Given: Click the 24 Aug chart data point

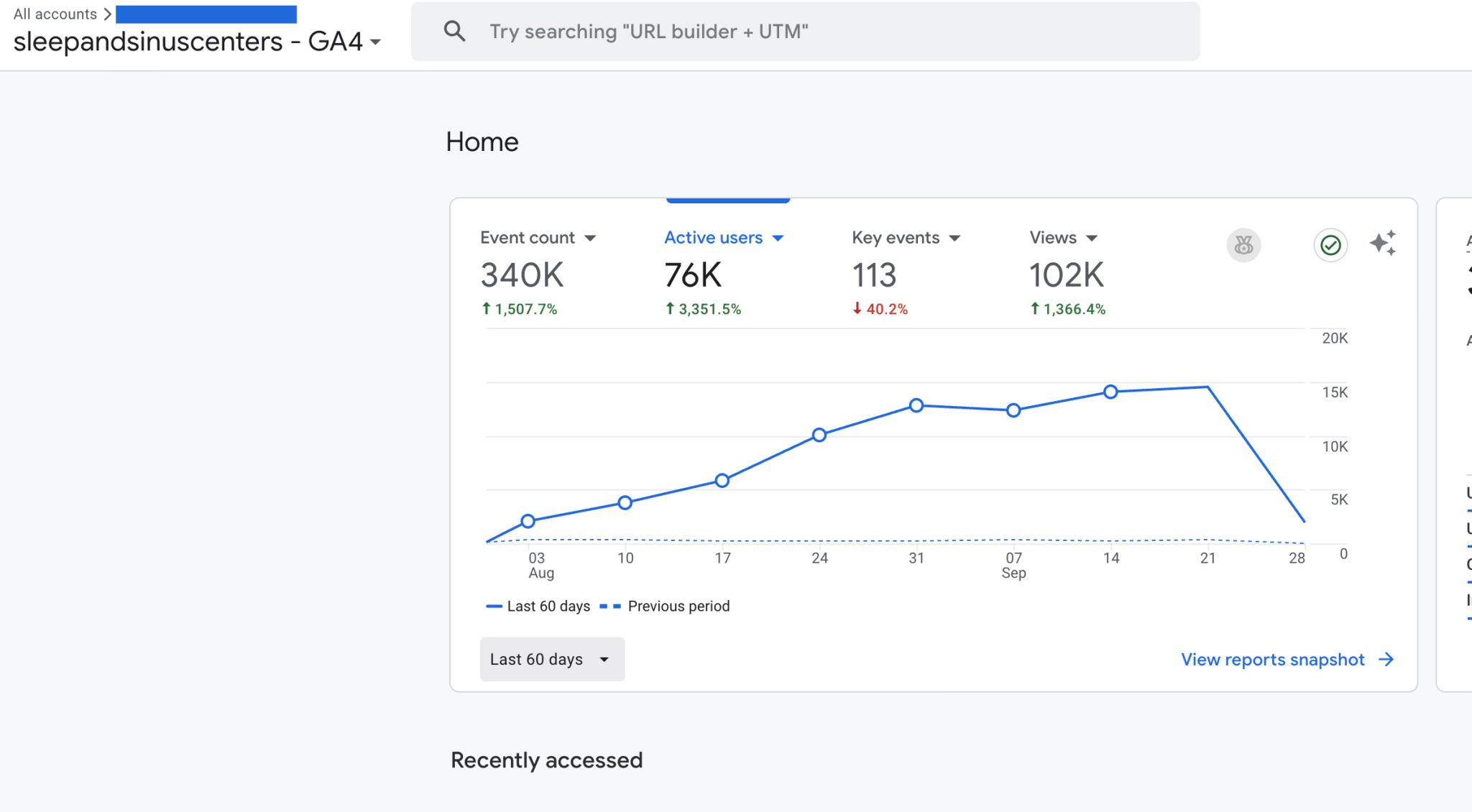Looking at the screenshot, I should coord(819,435).
